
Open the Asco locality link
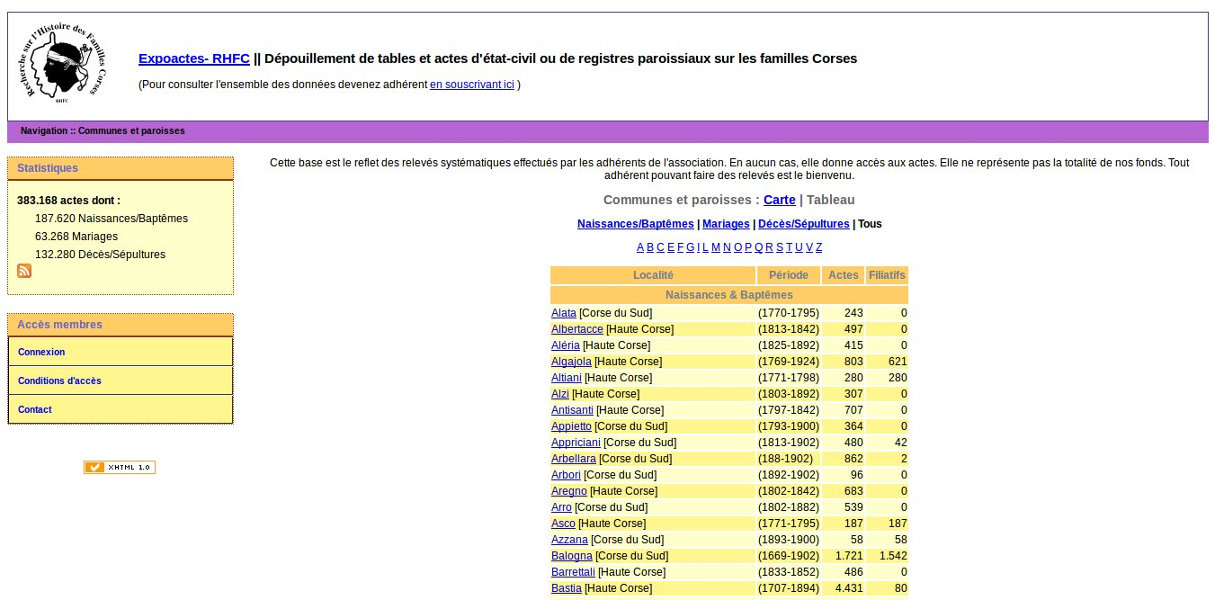pos(563,523)
